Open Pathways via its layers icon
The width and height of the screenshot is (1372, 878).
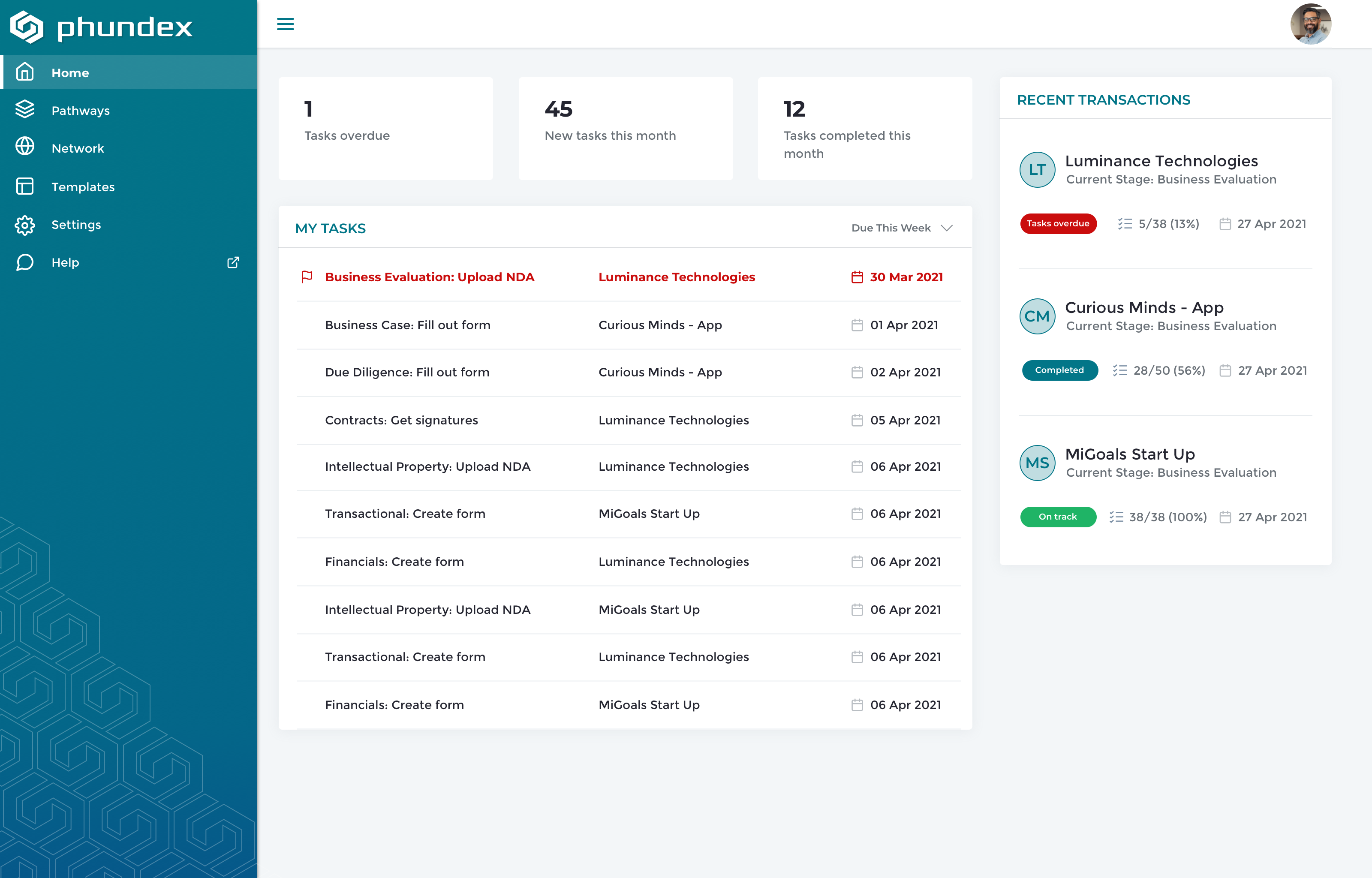[x=24, y=110]
